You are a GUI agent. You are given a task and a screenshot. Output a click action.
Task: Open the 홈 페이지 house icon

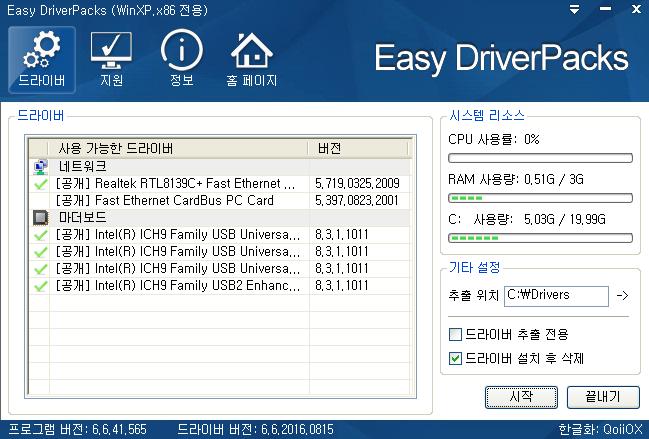point(252,60)
